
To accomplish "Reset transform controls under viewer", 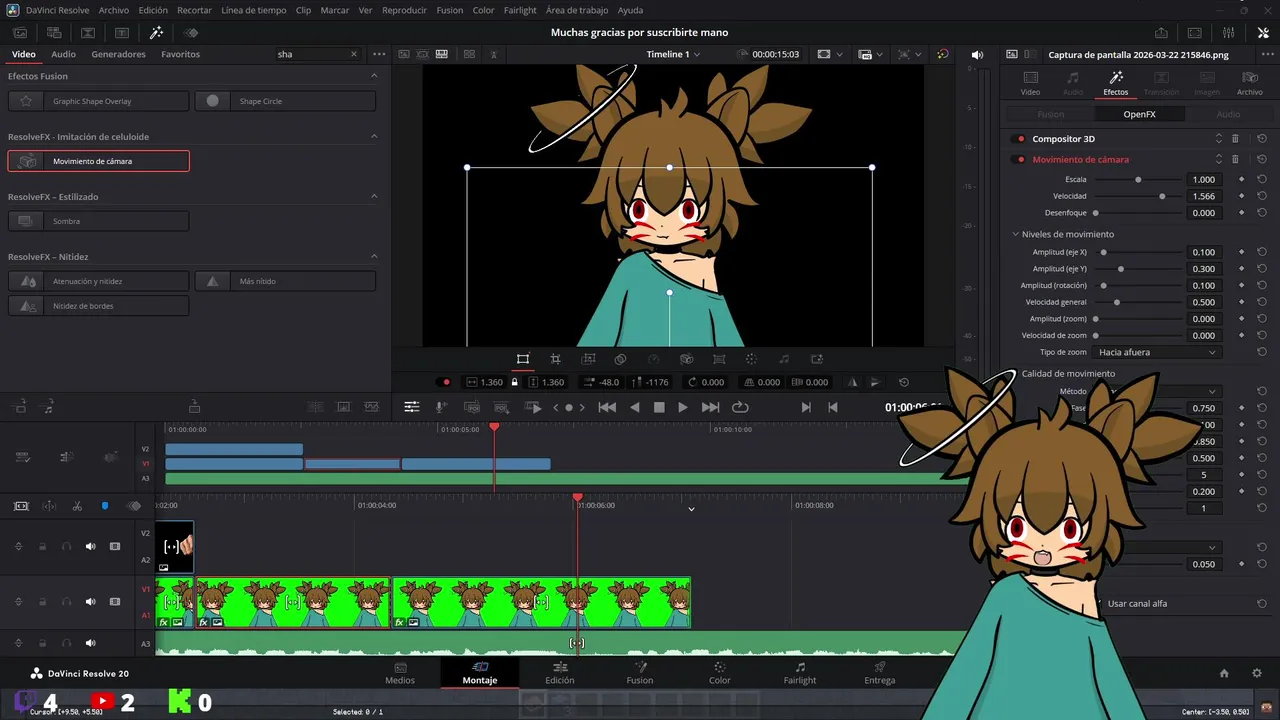I will tap(904, 382).
